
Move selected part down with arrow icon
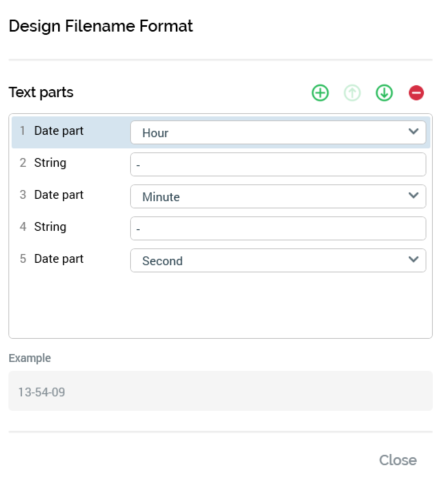(384, 93)
